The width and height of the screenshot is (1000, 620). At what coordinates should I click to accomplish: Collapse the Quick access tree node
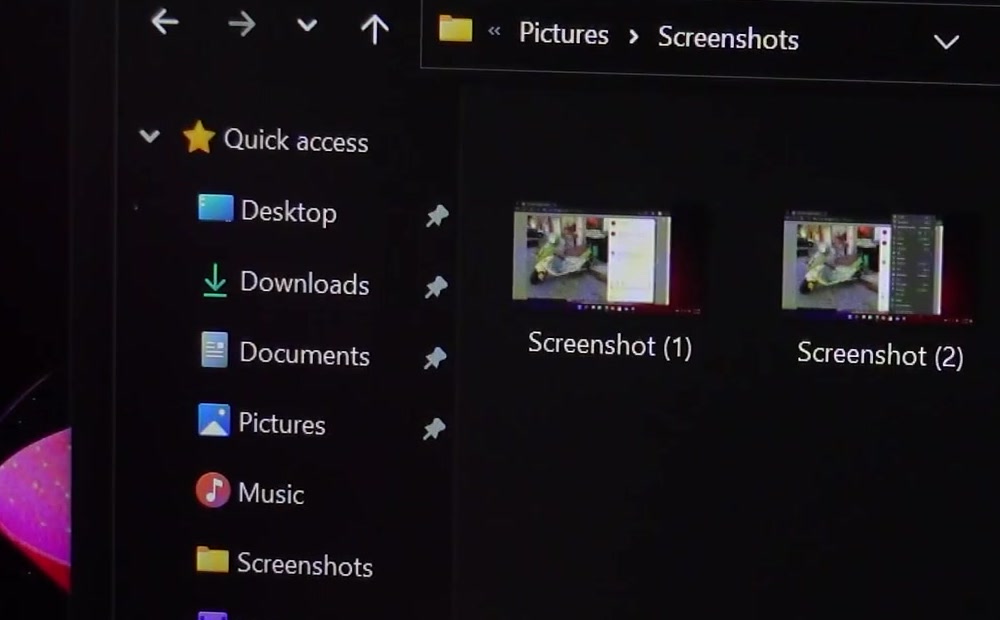click(x=149, y=135)
